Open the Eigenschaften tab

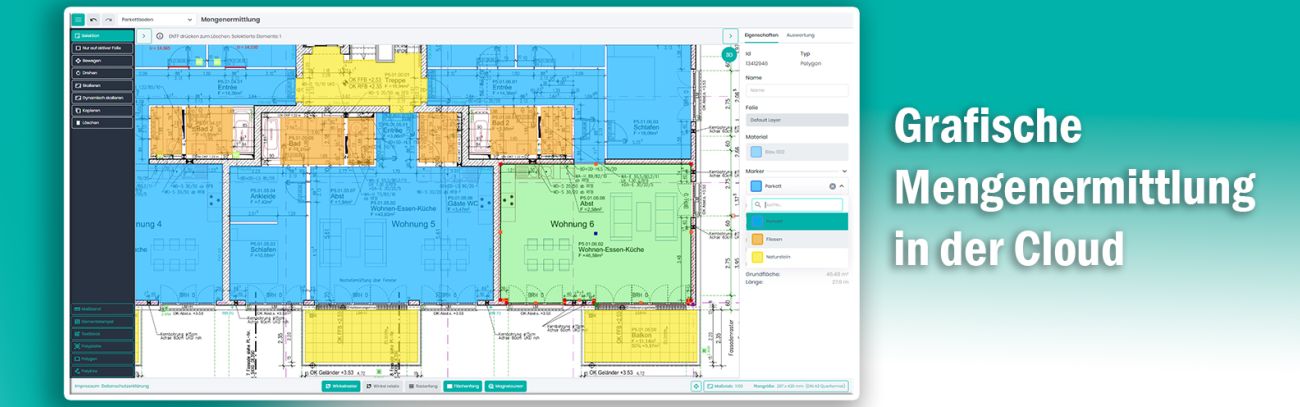point(761,35)
